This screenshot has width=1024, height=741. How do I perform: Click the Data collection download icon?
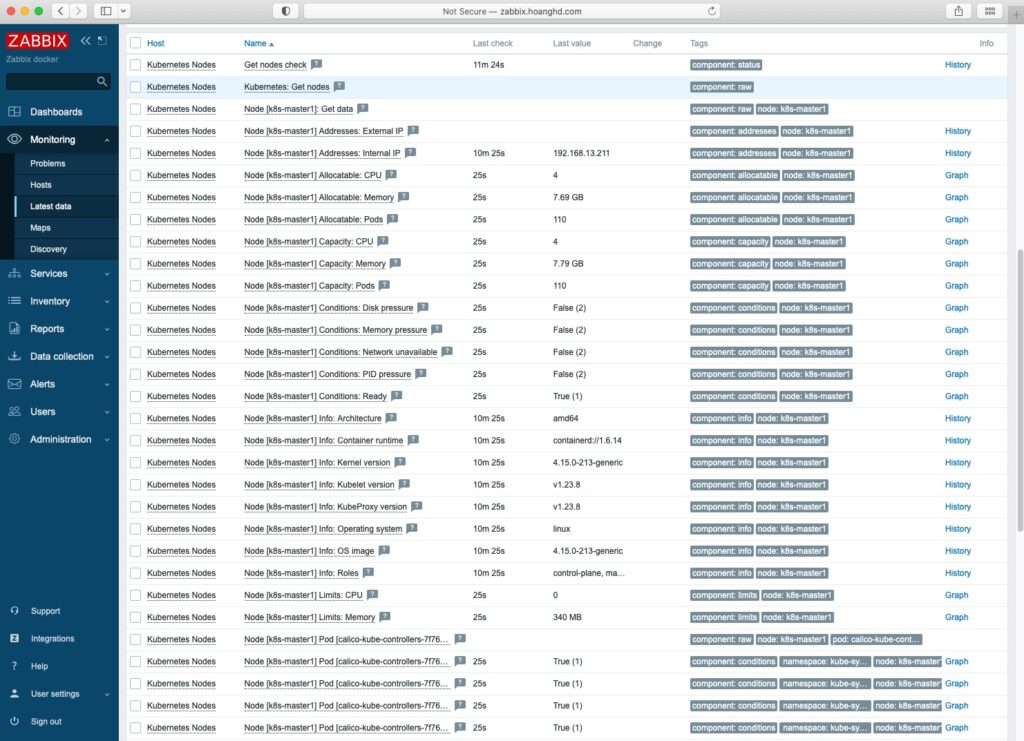pos(14,356)
